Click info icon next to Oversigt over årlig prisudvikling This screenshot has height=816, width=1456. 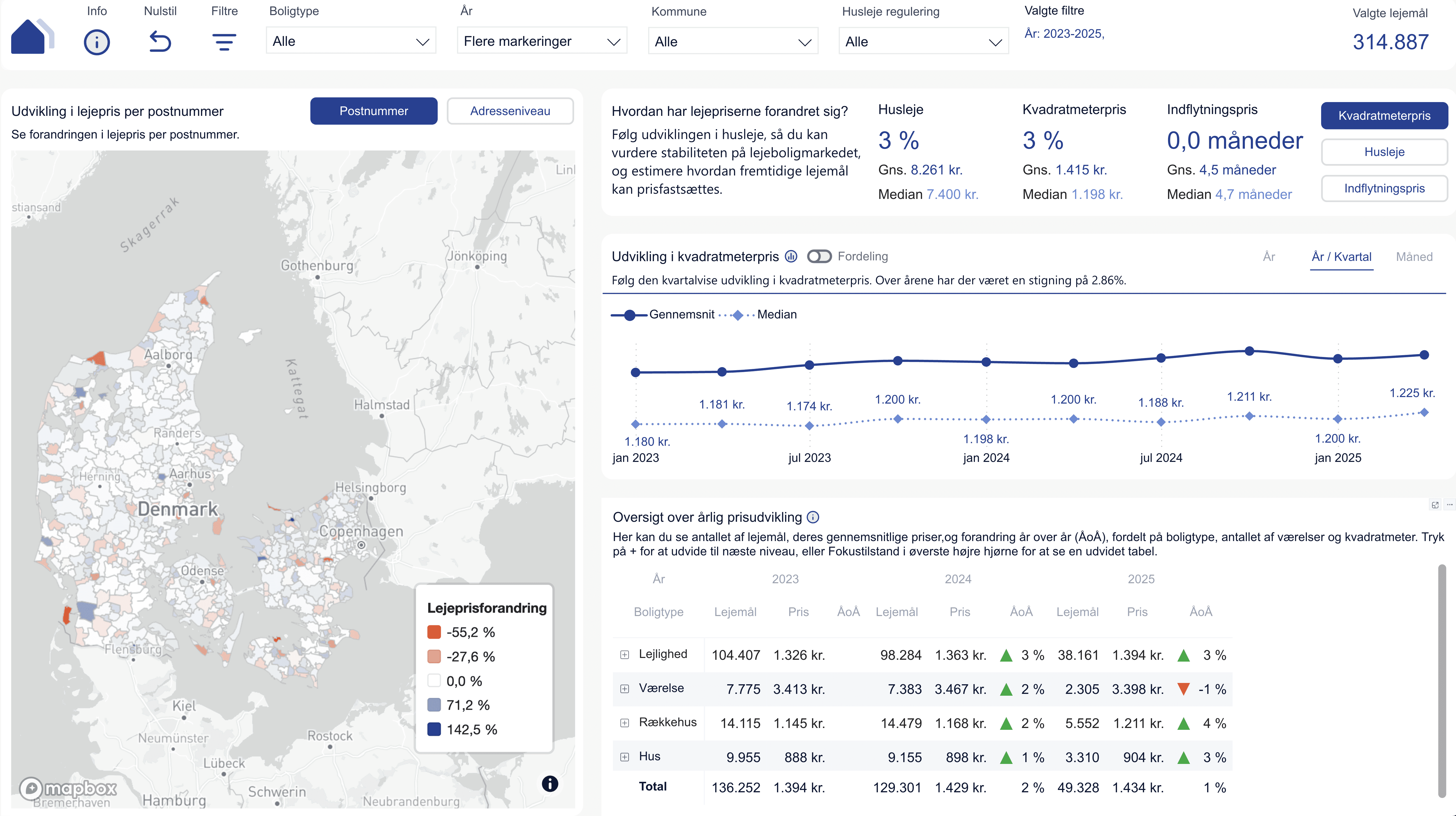[813, 517]
